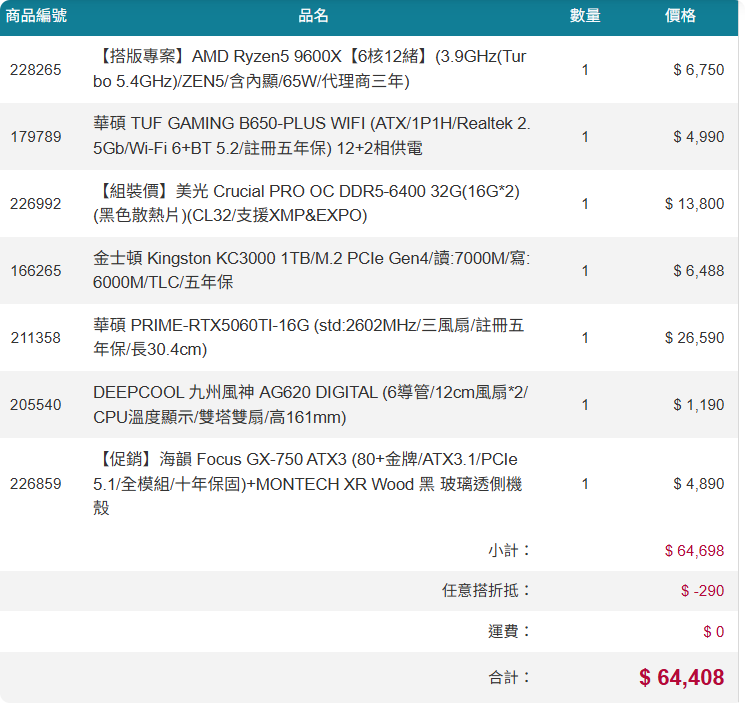This screenshot has height=703, width=745.
Task: Select the Focus GX-750 ATX3 product name
Action: tap(308, 484)
